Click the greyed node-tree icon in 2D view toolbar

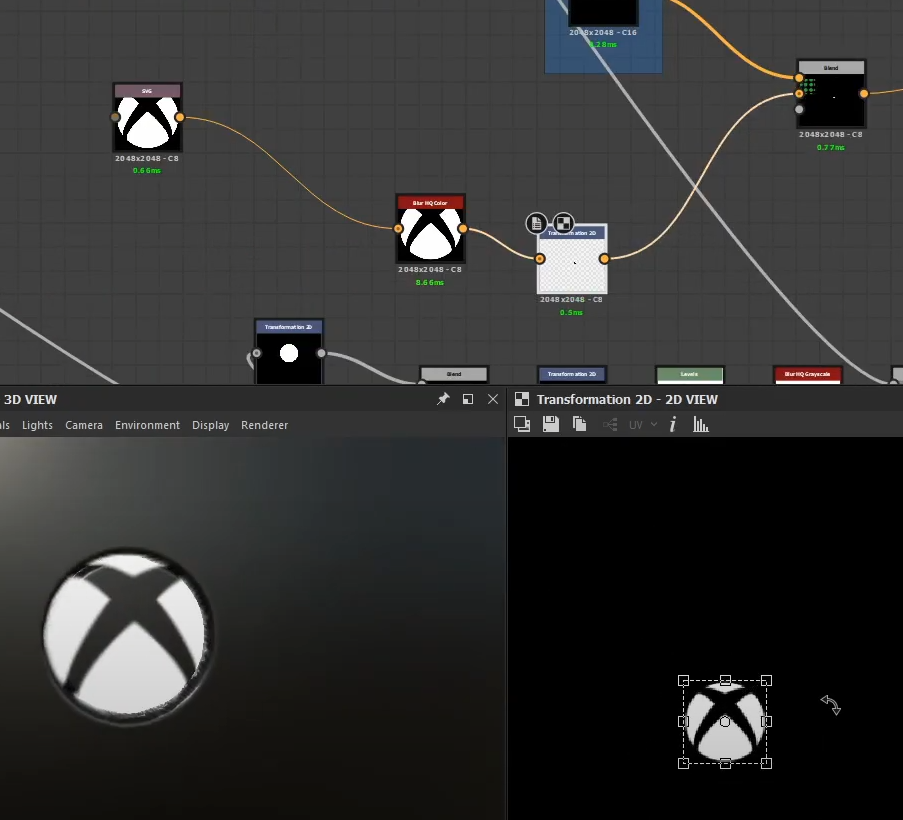click(610, 425)
